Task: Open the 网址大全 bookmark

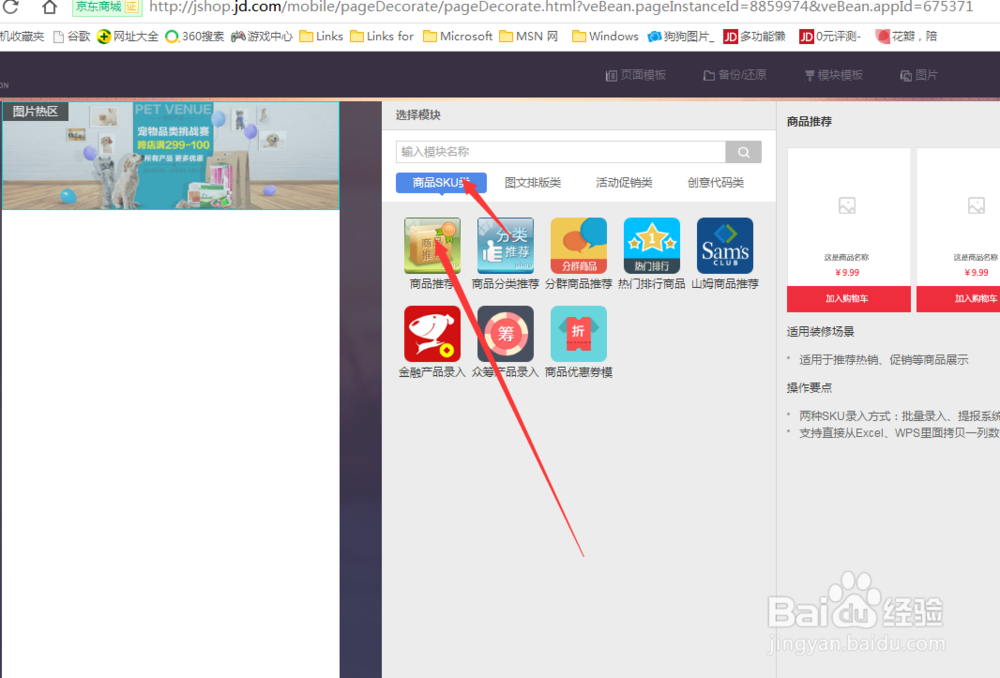Action: point(128,36)
